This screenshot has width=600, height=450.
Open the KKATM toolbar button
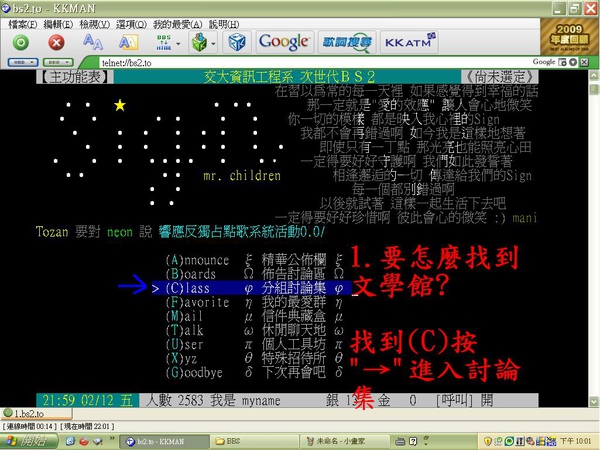click(409, 42)
